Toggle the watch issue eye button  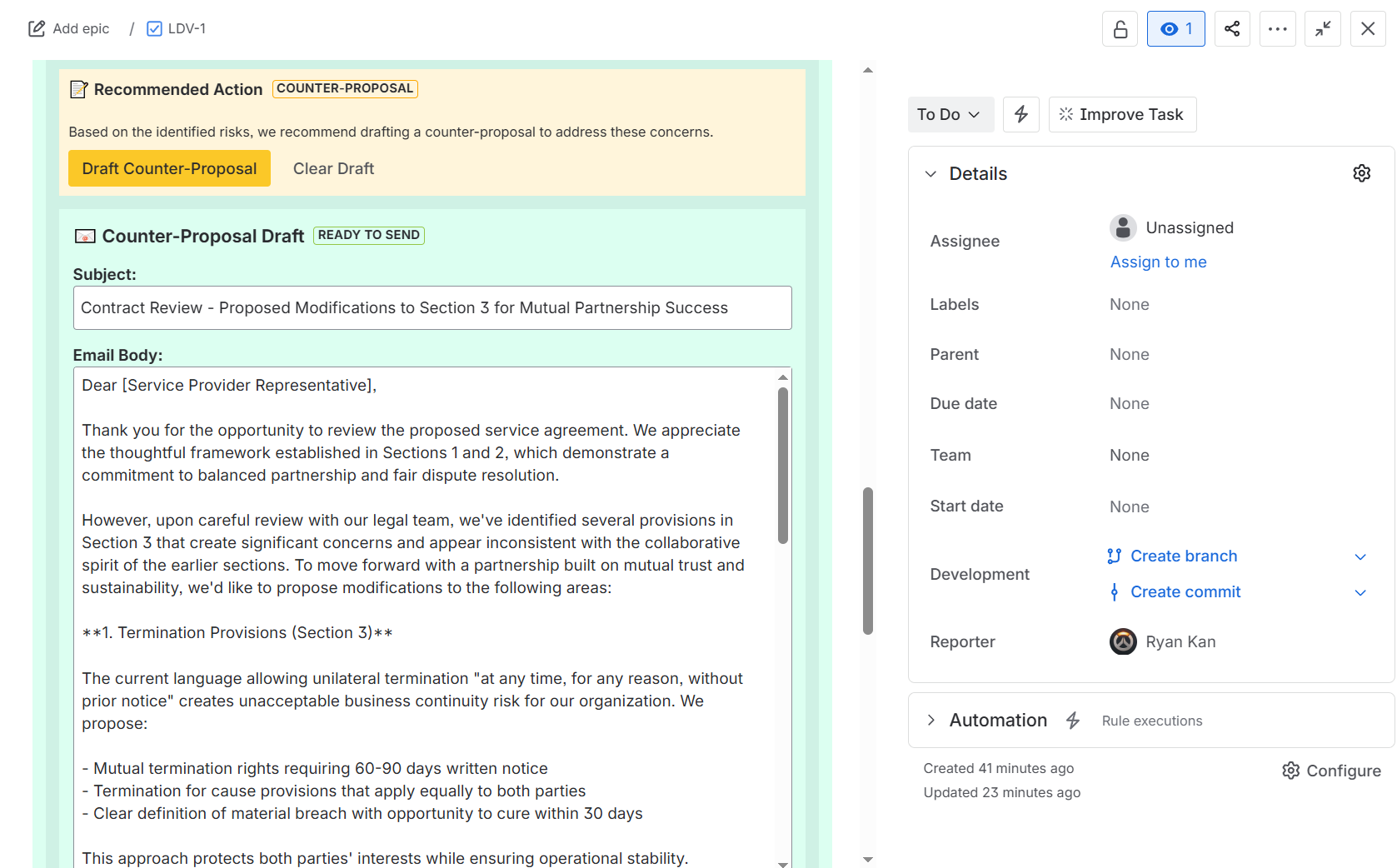pos(1175,29)
